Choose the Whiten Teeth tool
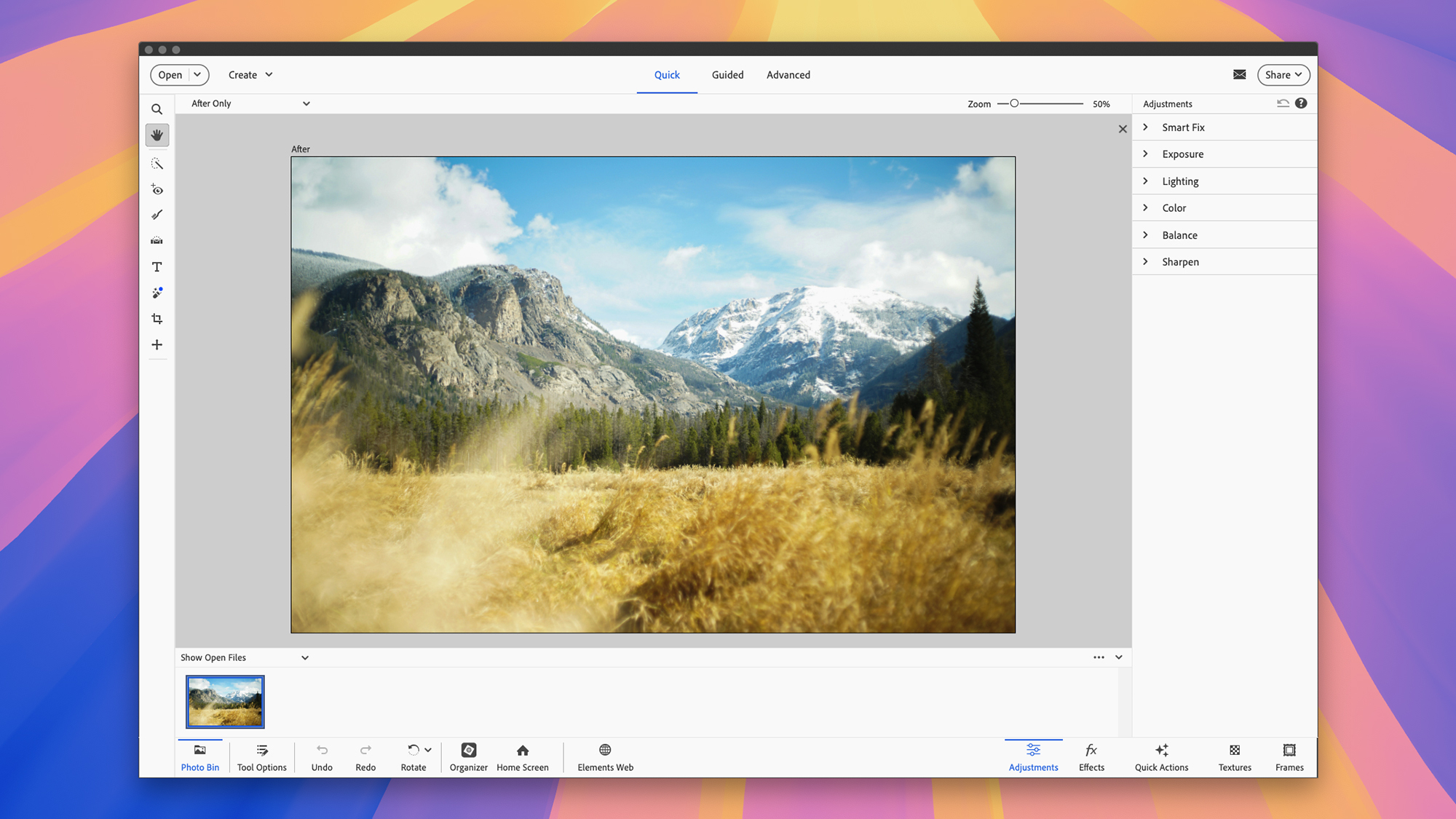This screenshot has width=1456, height=819. coord(157,215)
